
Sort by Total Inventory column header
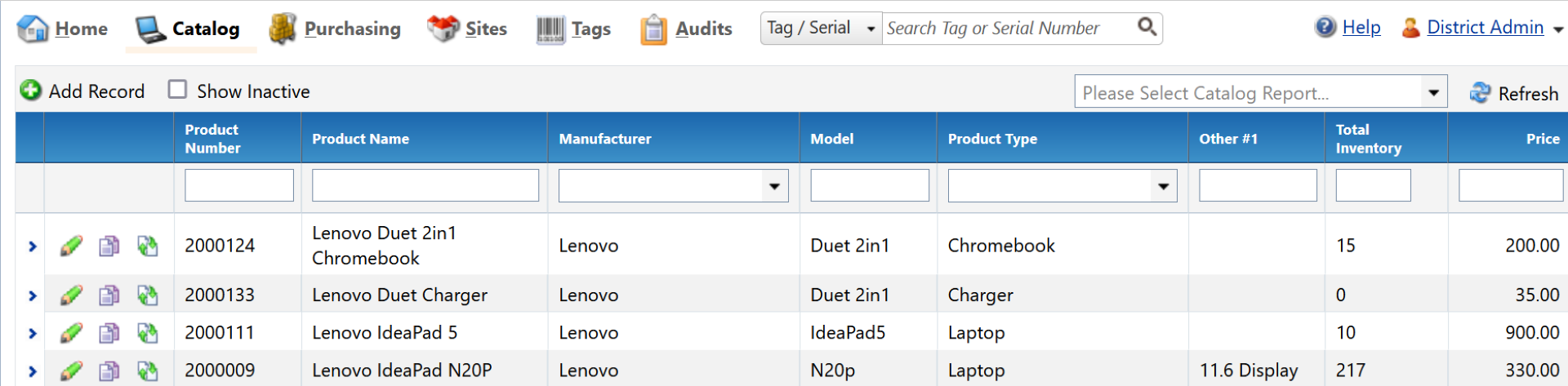coord(1368,139)
